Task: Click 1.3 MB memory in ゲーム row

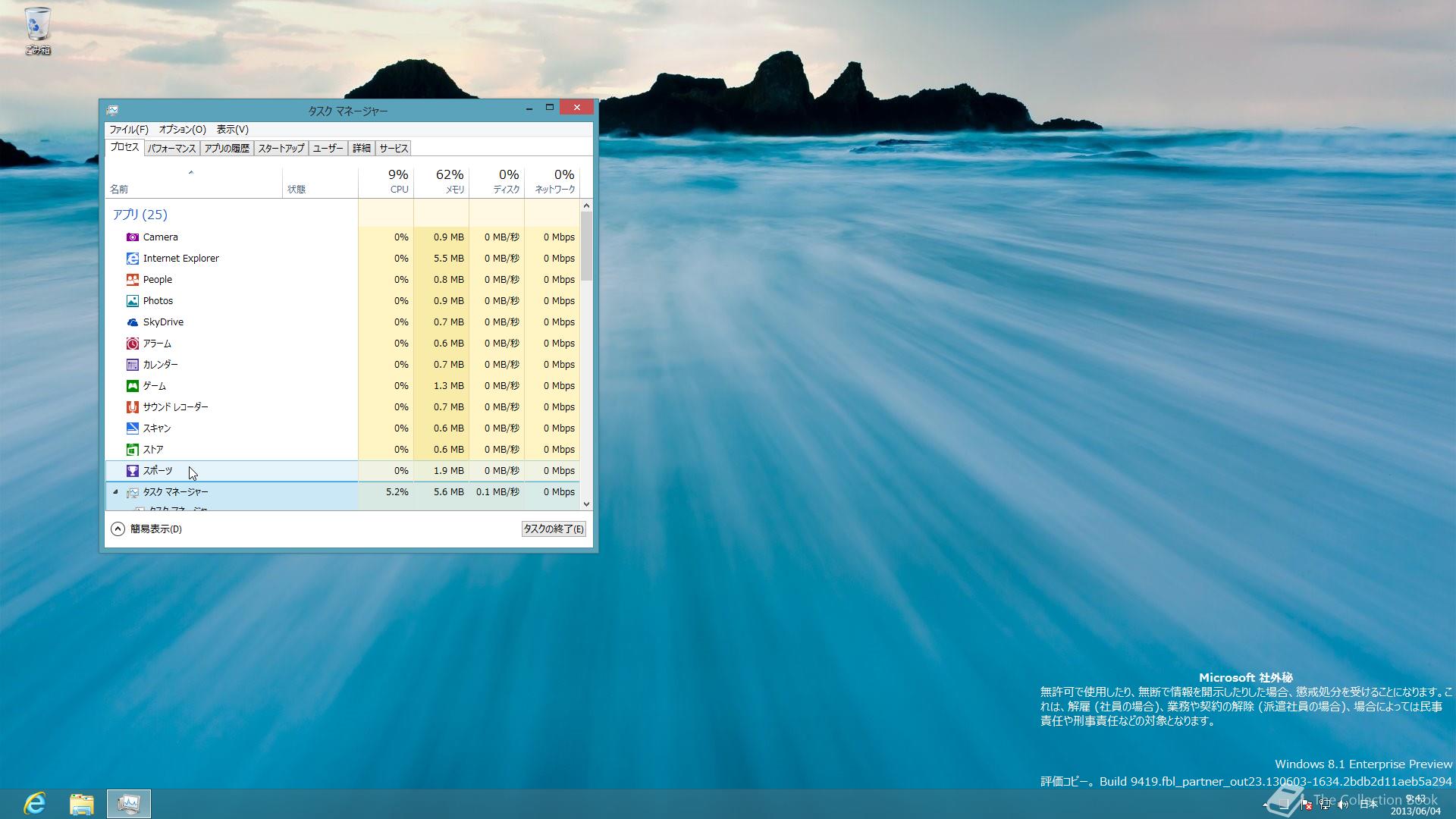Action: coord(448,386)
